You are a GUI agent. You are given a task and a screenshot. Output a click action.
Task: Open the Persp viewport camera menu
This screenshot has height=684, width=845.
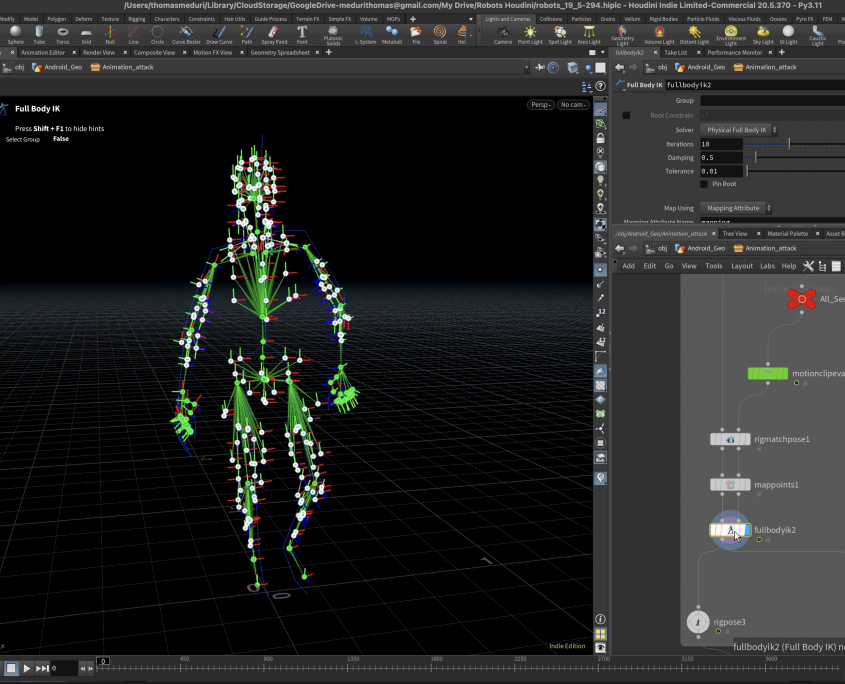click(539, 105)
